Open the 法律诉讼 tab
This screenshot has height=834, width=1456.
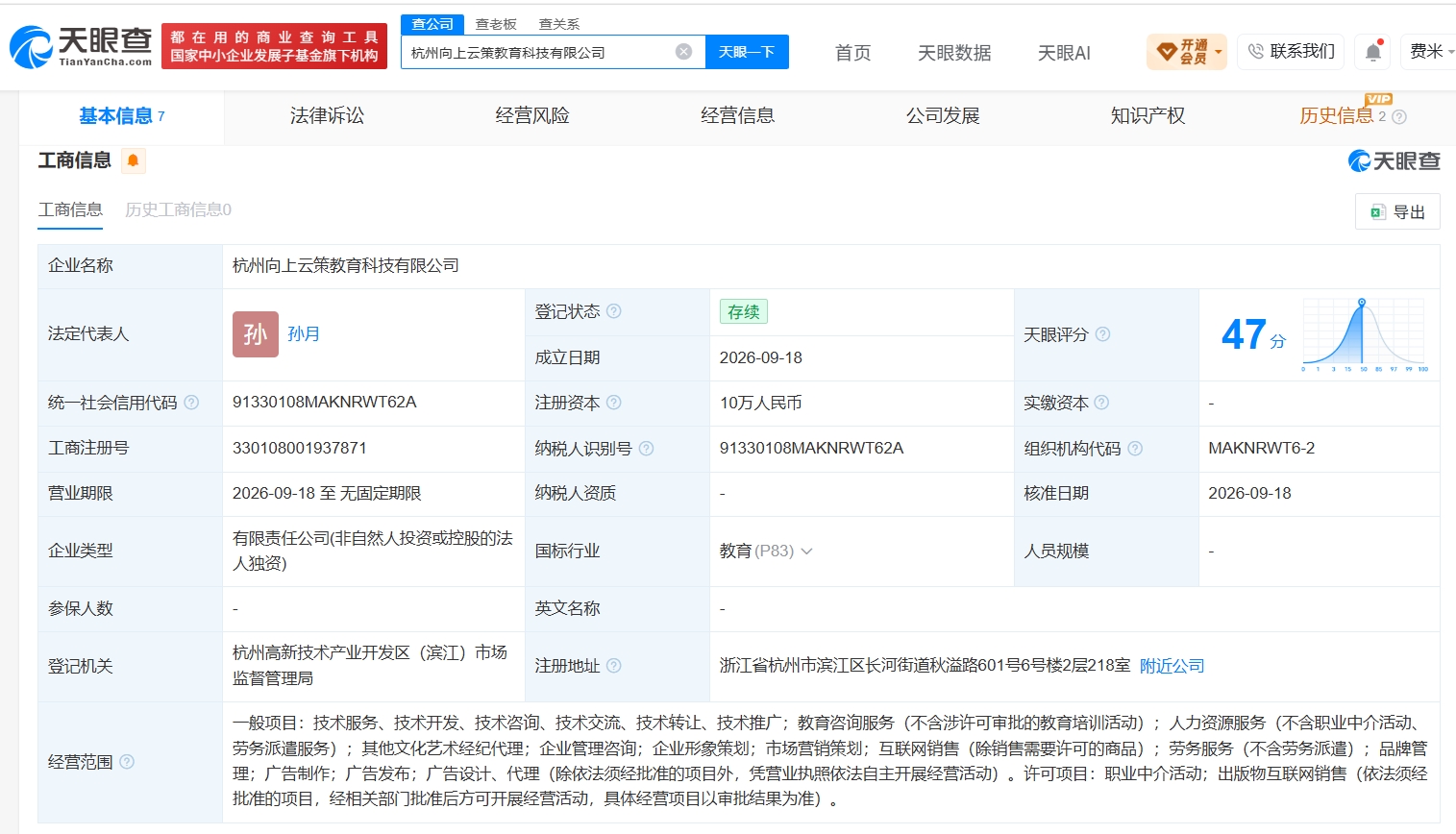327,116
